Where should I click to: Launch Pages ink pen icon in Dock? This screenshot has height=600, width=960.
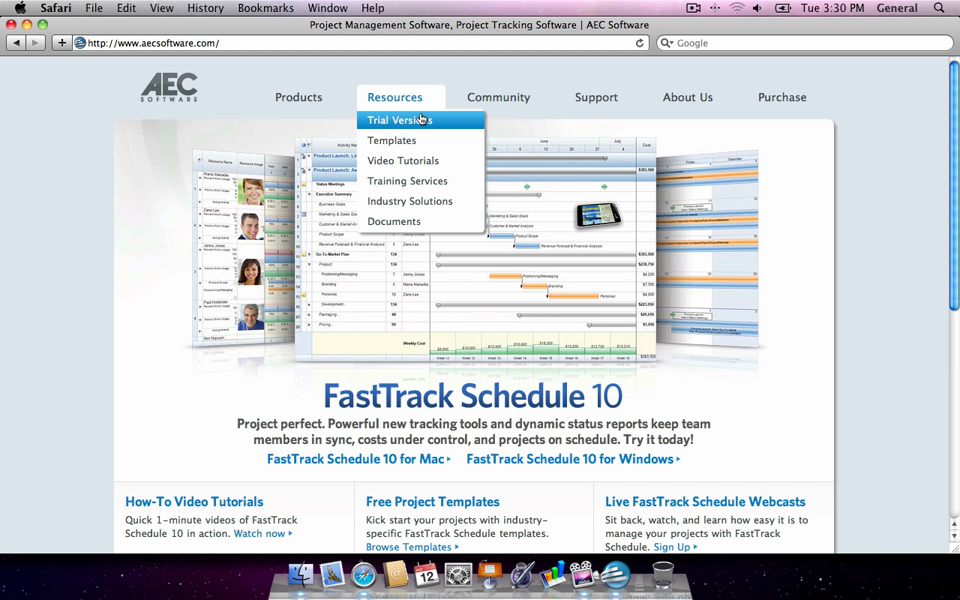(522, 575)
